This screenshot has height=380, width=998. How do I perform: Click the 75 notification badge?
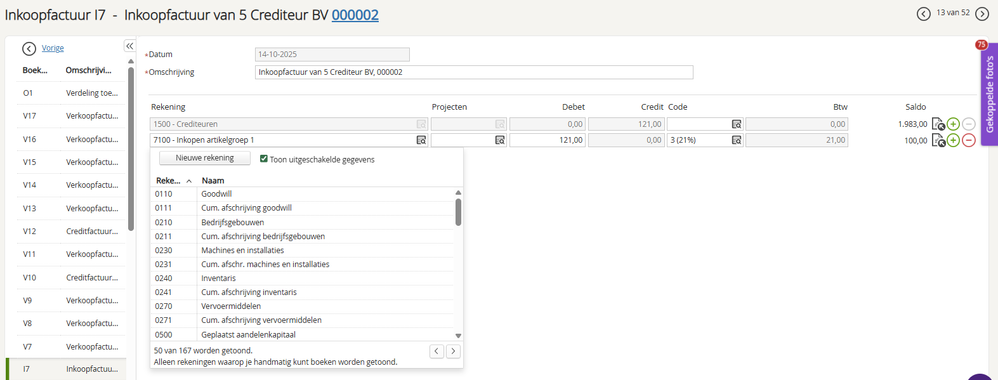tap(981, 45)
